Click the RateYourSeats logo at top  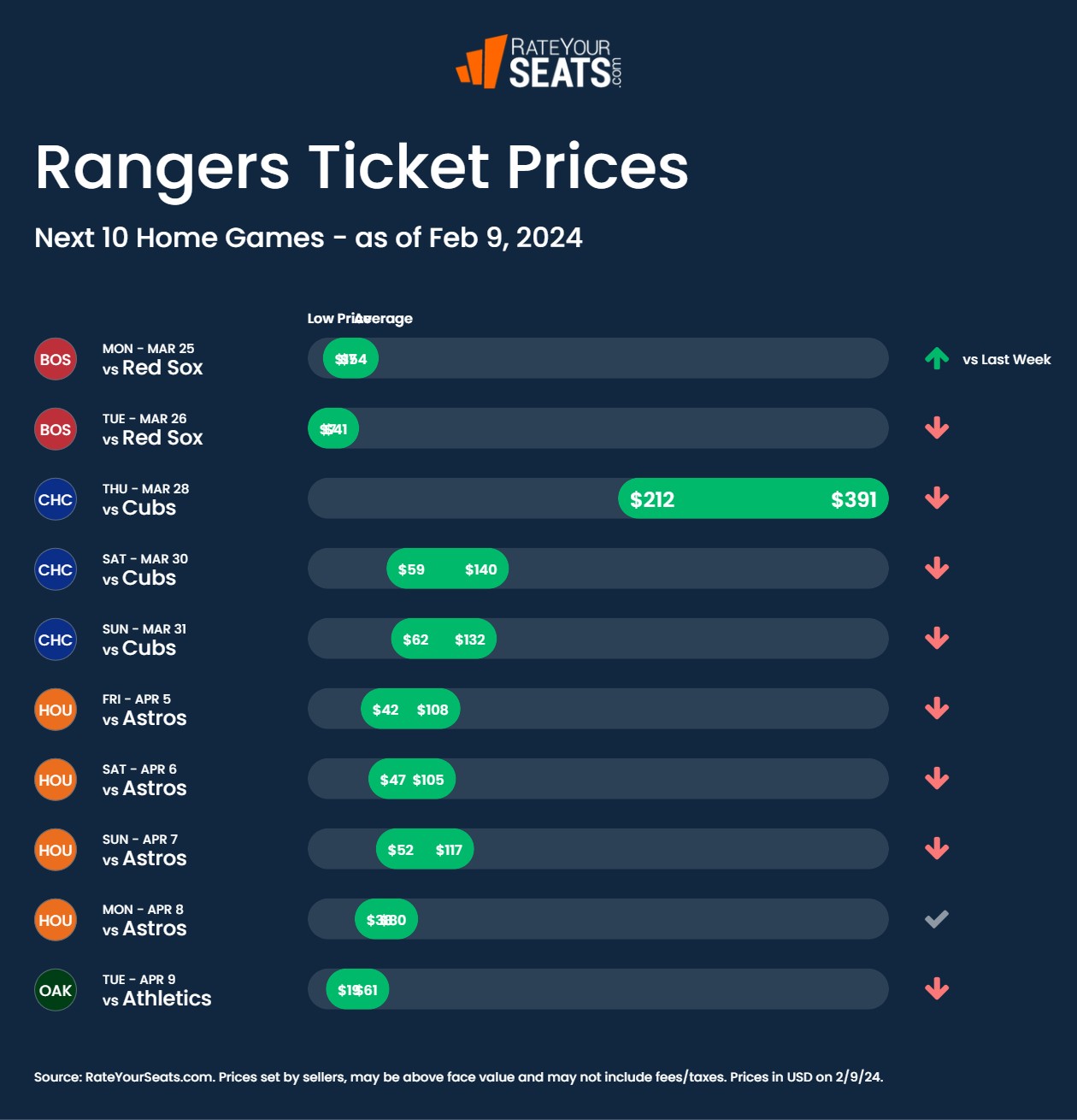538,62
